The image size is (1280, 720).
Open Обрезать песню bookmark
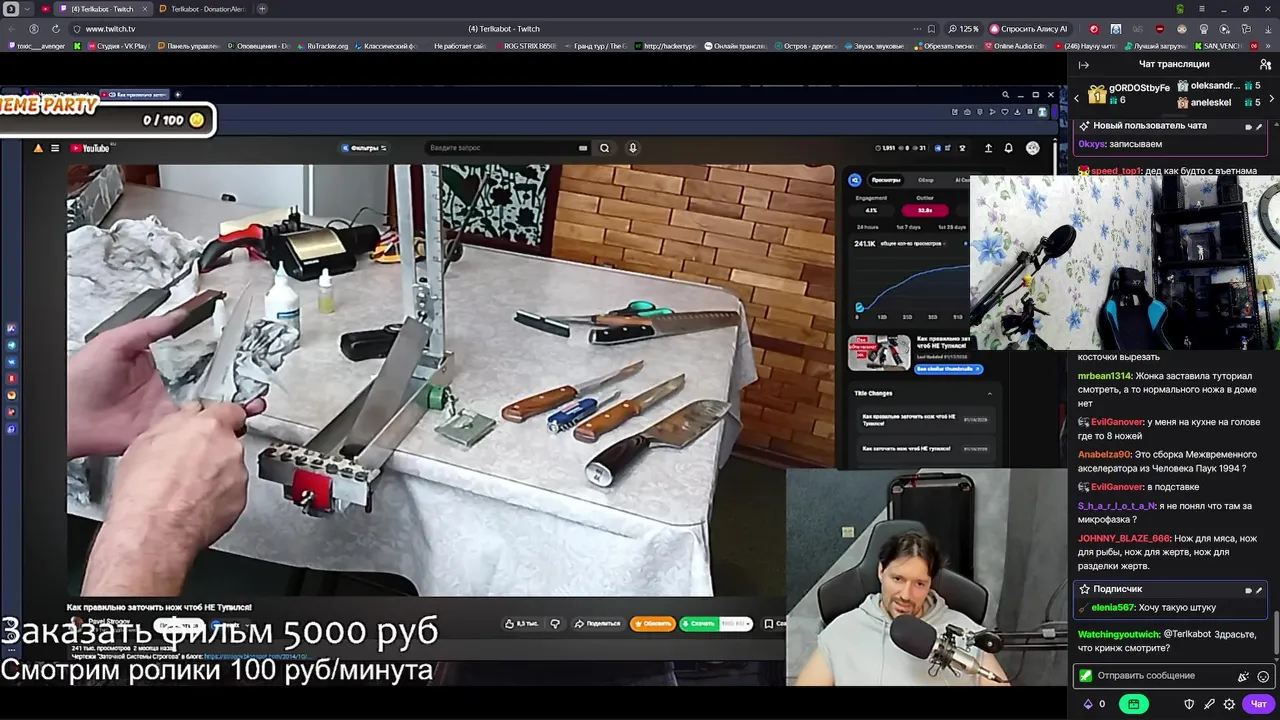click(946, 46)
